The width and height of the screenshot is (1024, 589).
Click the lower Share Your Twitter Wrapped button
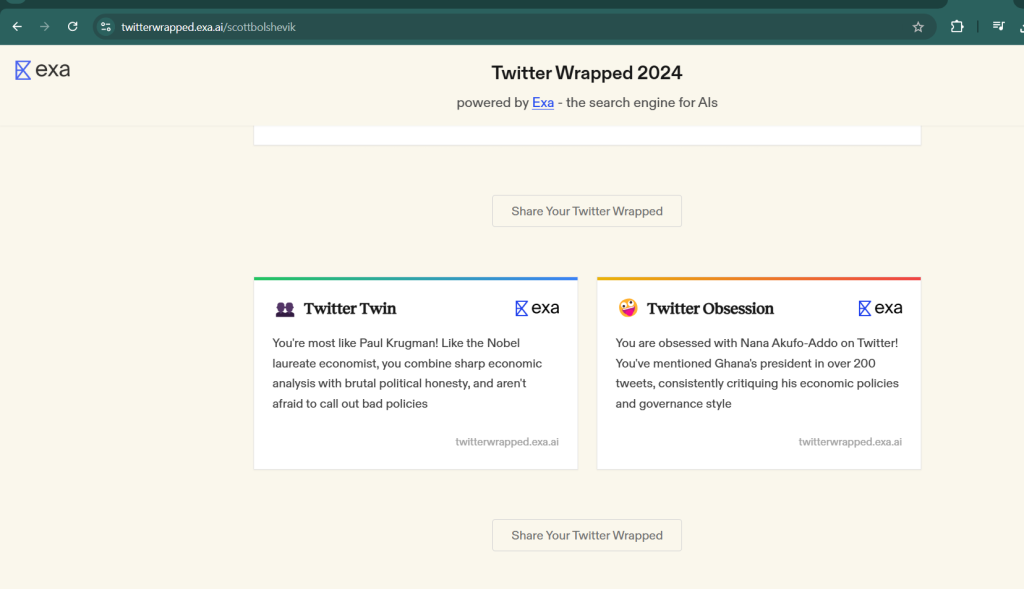(x=586, y=535)
